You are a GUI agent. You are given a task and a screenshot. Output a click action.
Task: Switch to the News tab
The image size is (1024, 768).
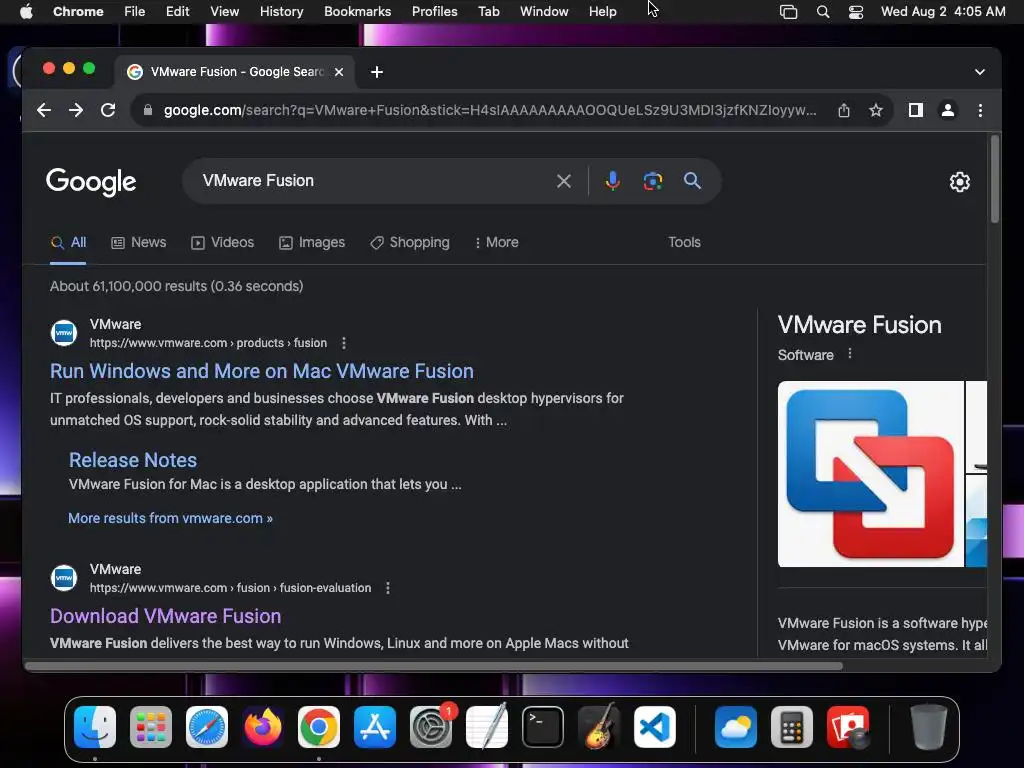tap(138, 242)
